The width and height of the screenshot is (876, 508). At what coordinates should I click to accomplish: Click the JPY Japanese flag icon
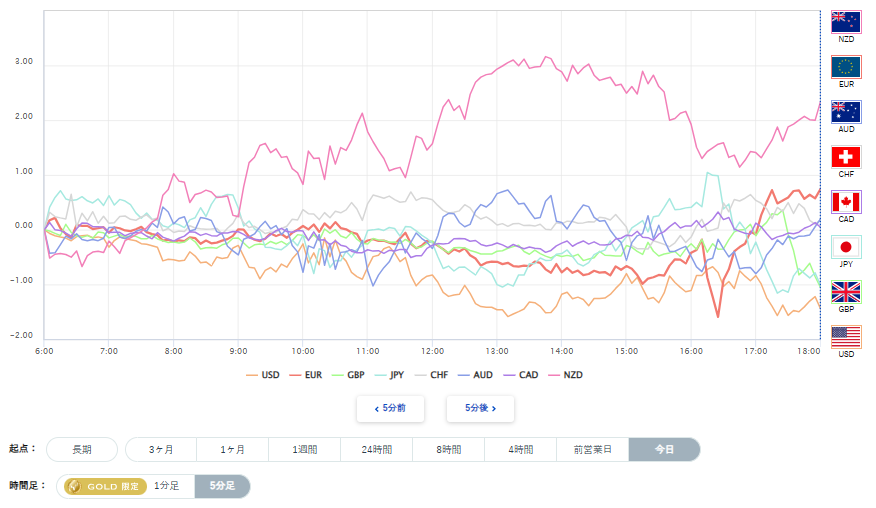(846, 247)
